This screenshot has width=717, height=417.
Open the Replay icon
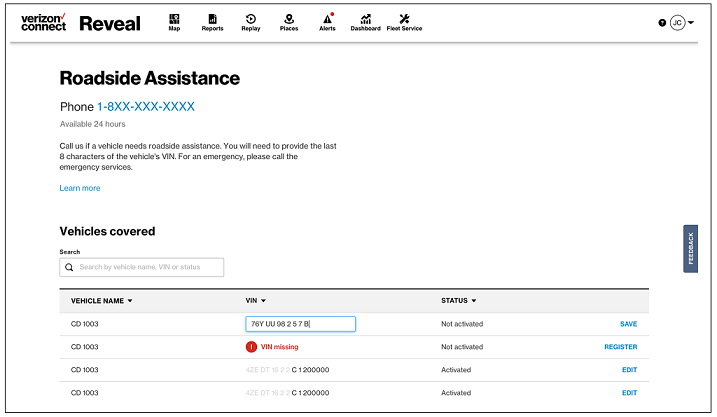tap(251, 21)
